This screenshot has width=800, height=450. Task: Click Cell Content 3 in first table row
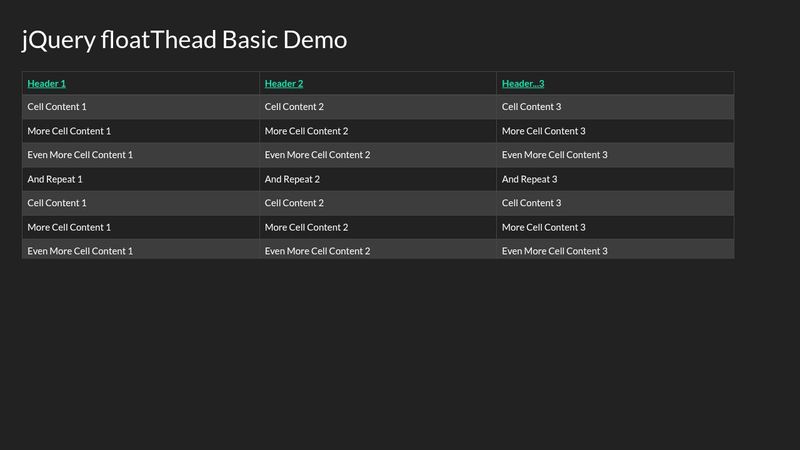531,107
